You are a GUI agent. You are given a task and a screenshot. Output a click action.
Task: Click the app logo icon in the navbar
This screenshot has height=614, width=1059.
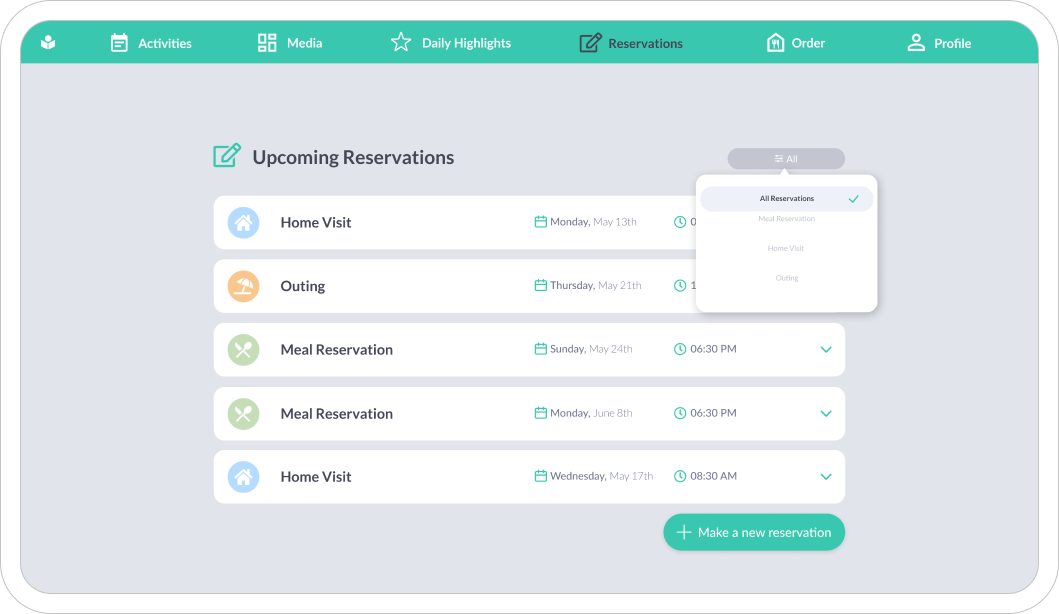(x=48, y=43)
